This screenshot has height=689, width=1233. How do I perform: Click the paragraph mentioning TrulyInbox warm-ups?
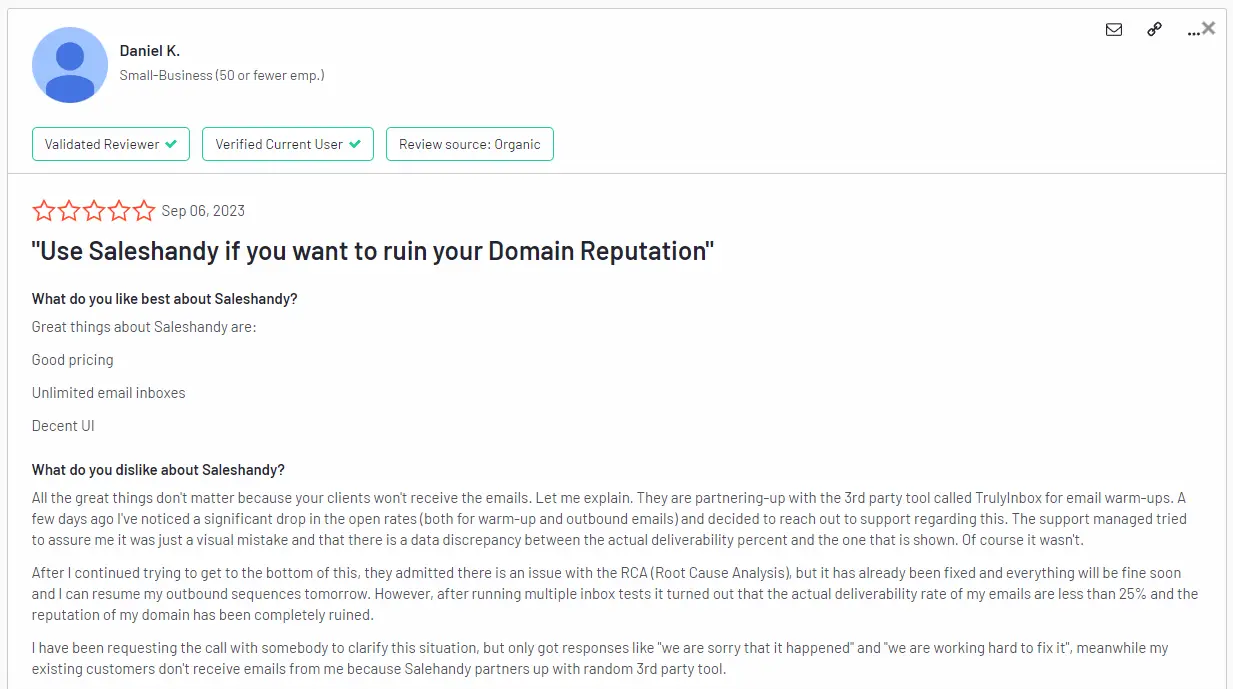(x=609, y=519)
